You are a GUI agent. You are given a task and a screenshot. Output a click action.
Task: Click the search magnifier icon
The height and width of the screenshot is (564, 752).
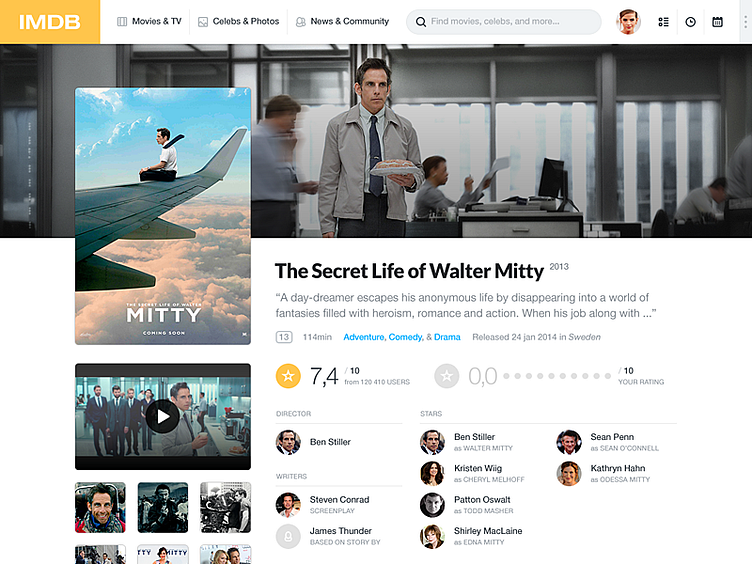421,22
